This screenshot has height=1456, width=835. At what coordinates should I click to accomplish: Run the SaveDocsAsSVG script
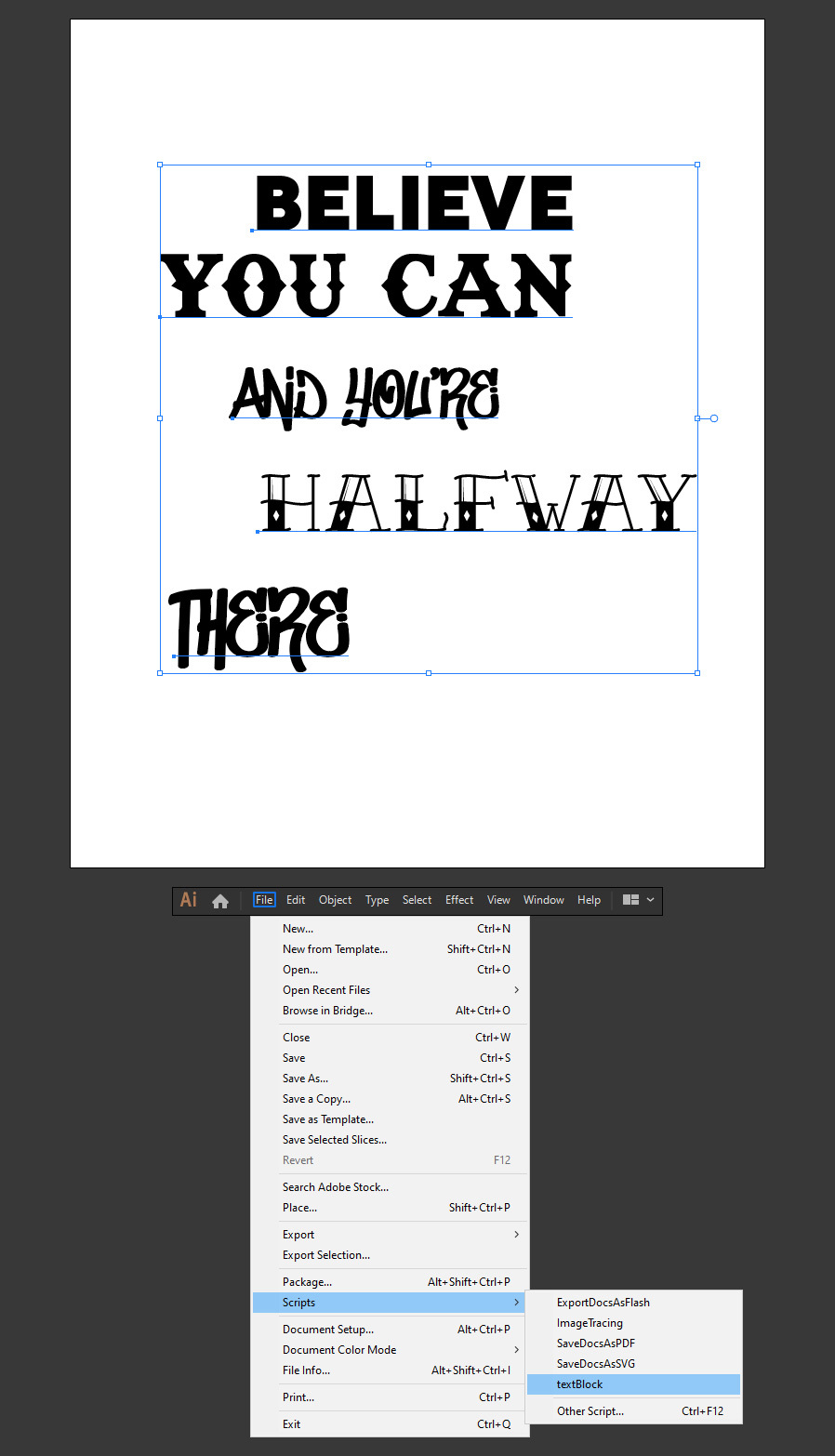633,1364
